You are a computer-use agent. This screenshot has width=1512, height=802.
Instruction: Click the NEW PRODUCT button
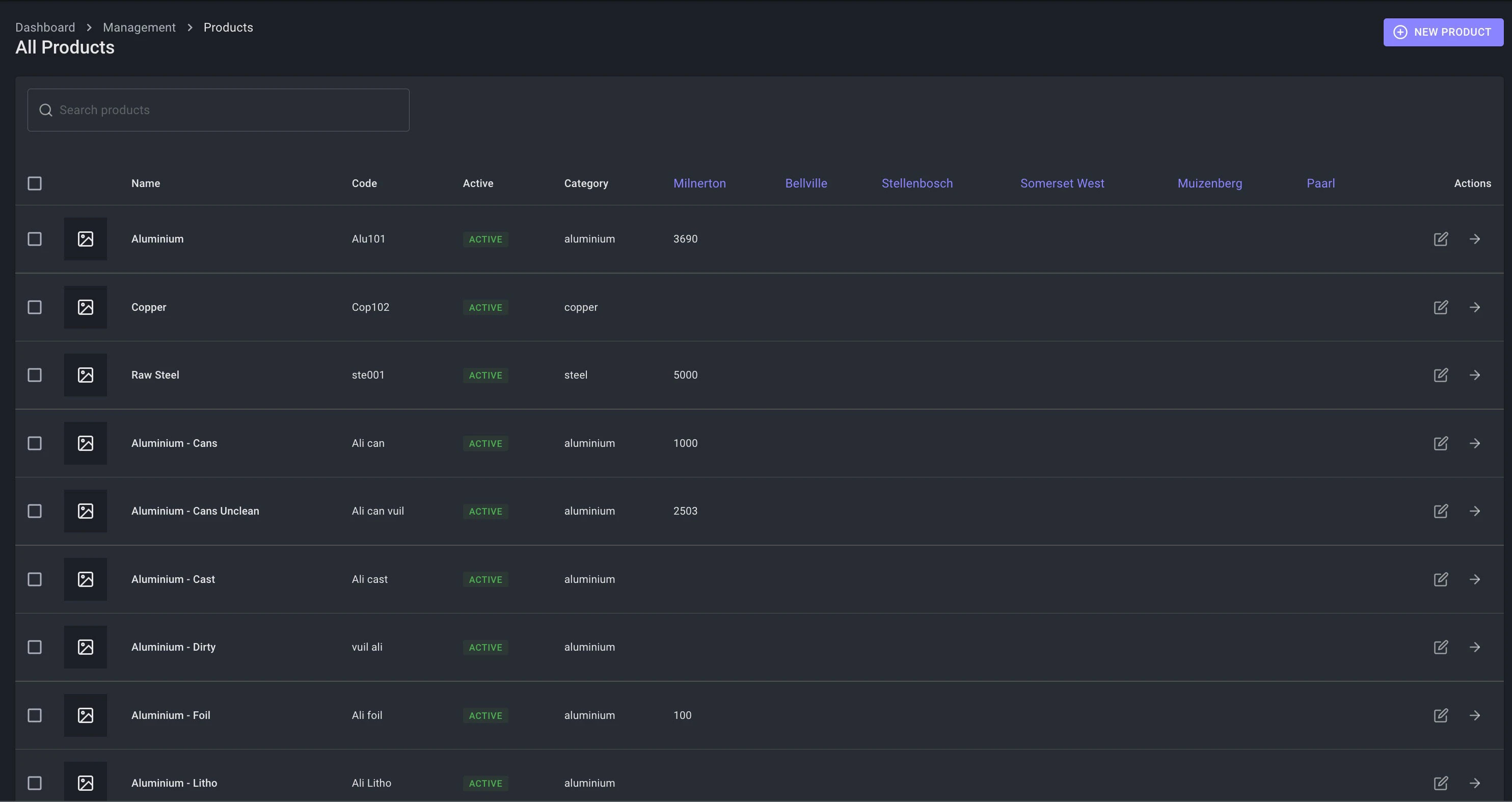point(1443,32)
